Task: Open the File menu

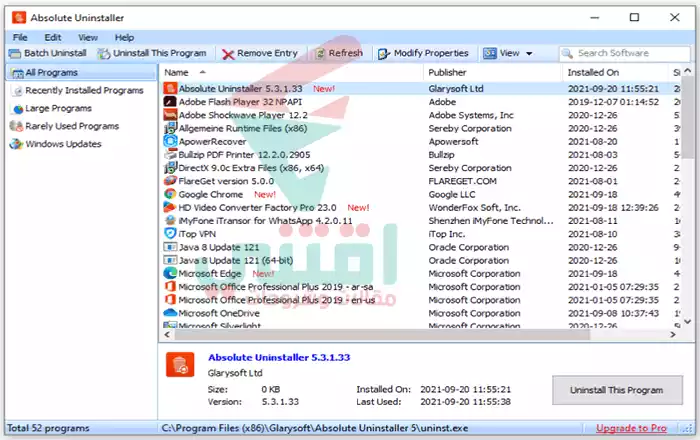Action: point(20,37)
